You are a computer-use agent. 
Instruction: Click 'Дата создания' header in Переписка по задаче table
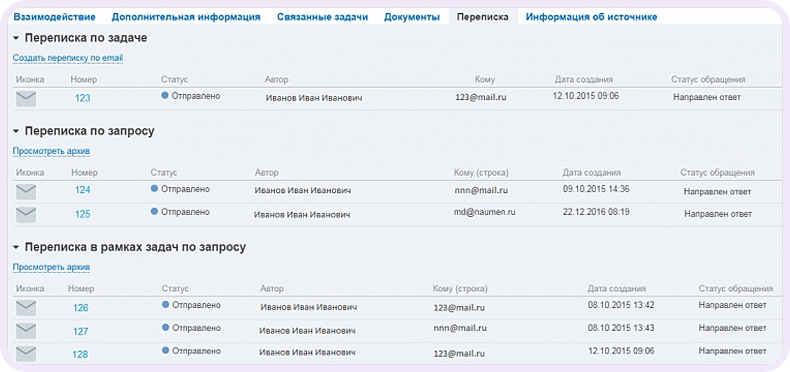coord(584,80)
